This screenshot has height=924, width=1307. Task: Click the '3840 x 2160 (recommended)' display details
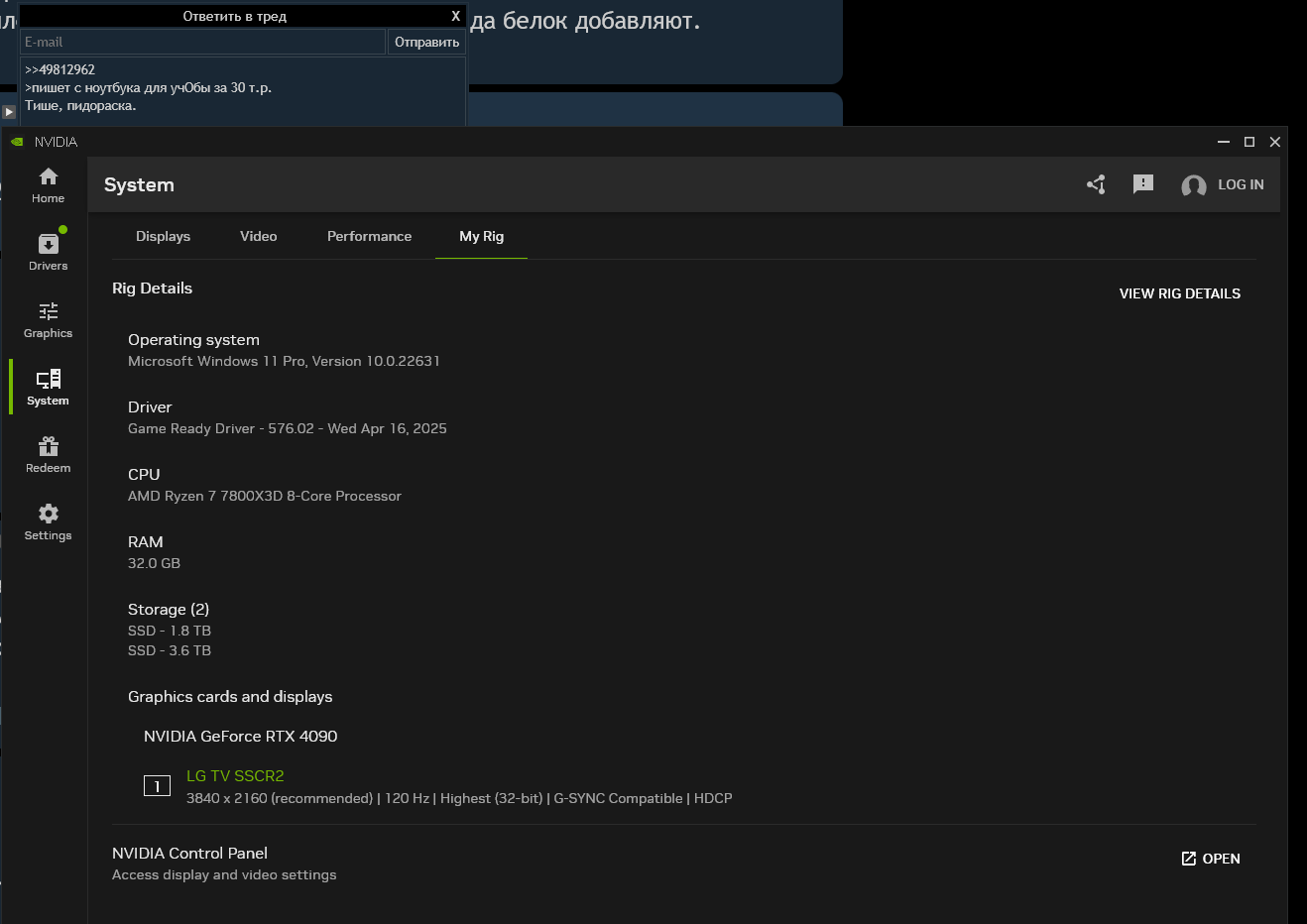click(280, 798)
